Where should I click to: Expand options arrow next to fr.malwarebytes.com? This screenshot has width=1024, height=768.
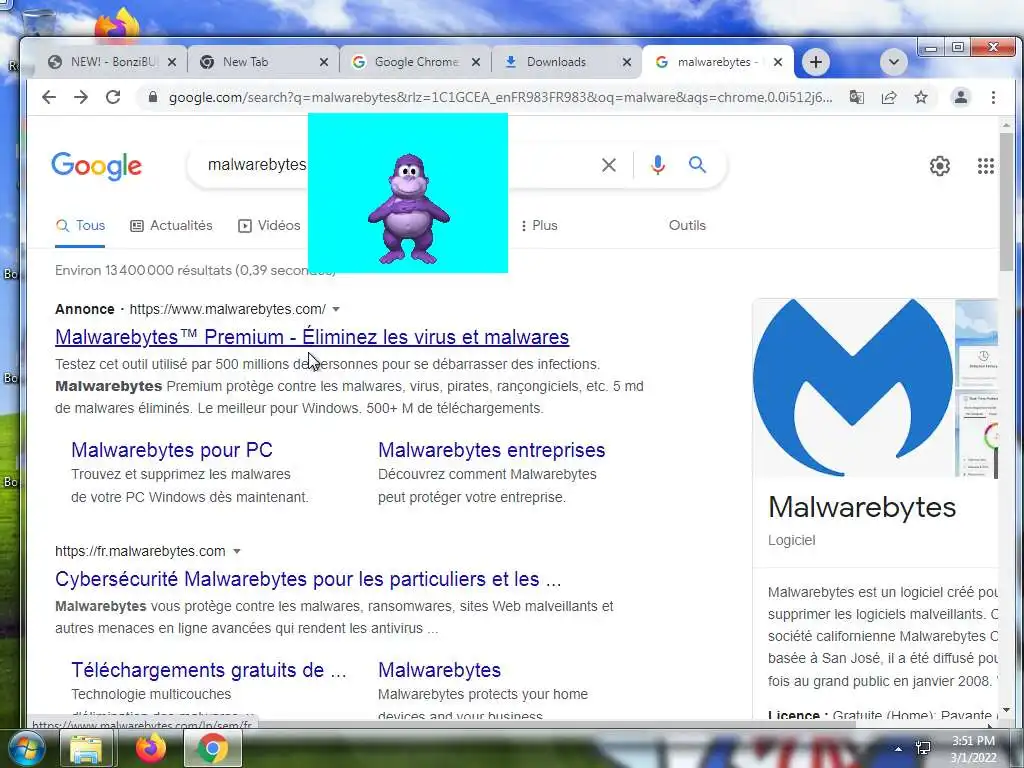pos(236,551)
